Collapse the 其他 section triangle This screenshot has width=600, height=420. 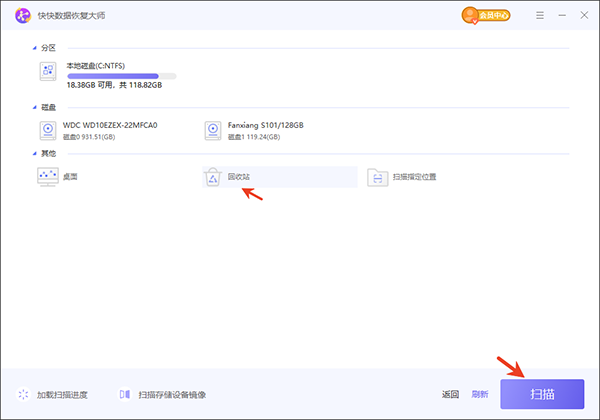click(x=34, y=153)
